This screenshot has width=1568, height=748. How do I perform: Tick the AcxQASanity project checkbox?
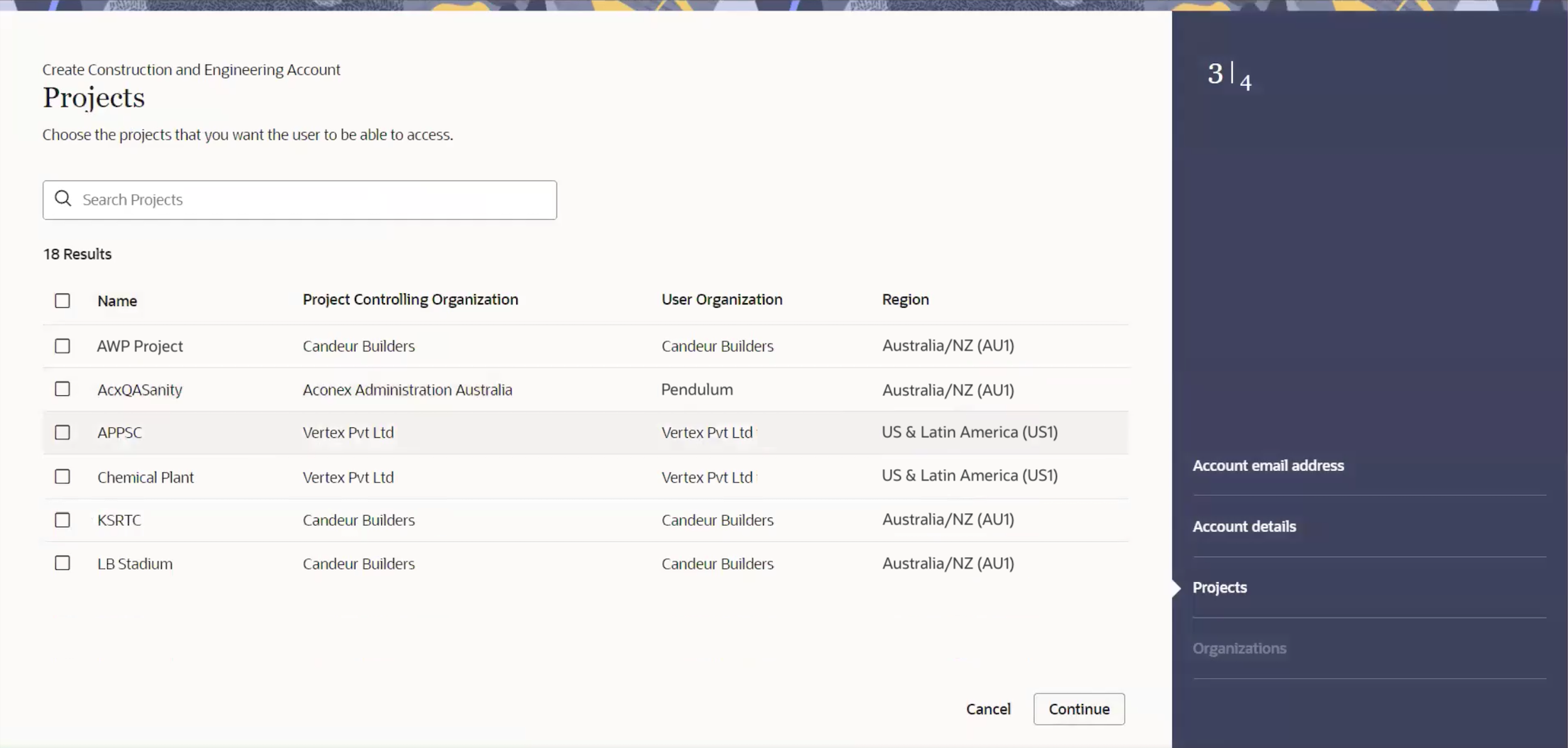click(x=62, y=389)
